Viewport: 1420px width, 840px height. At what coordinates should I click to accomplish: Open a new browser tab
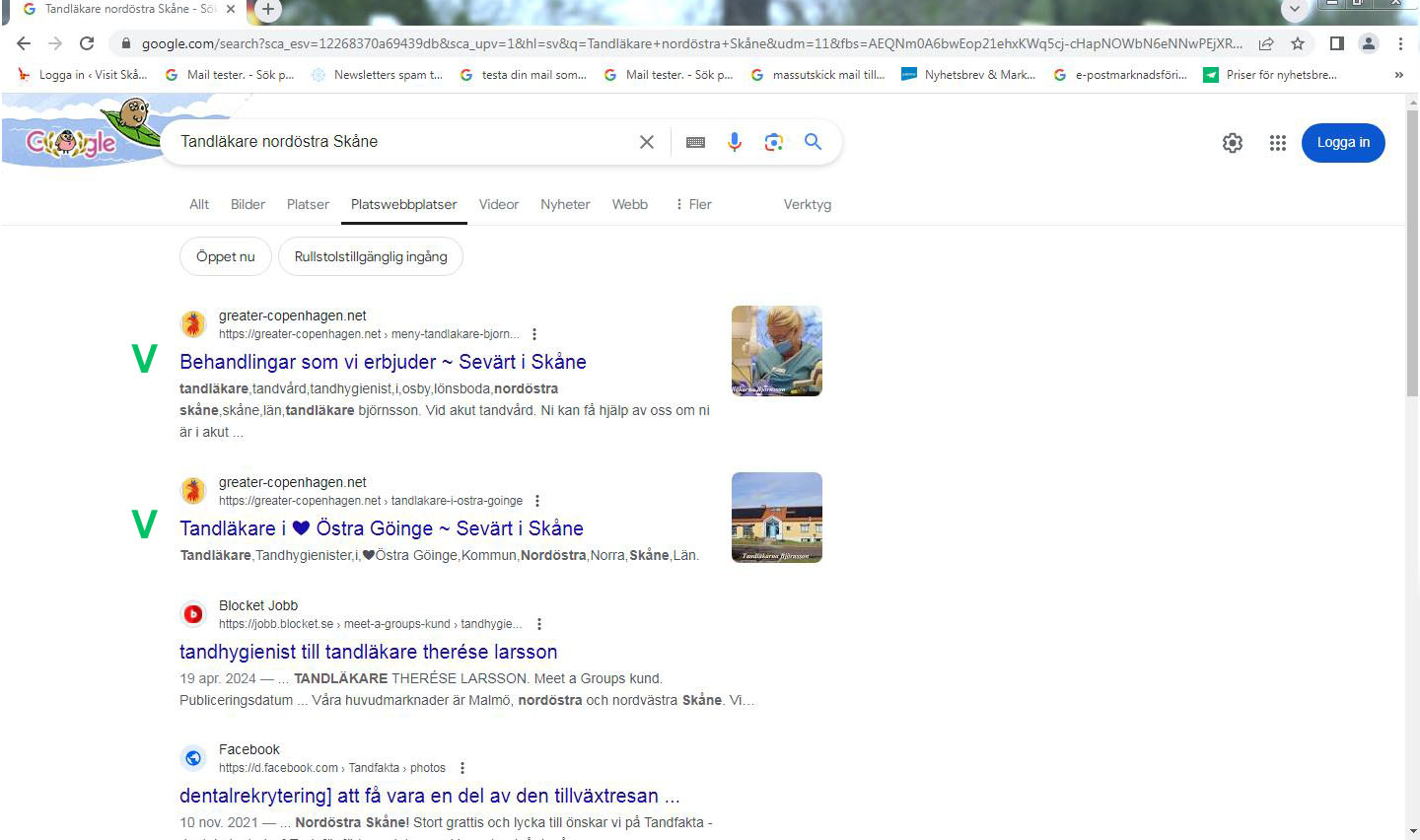[x=267, y=9]
